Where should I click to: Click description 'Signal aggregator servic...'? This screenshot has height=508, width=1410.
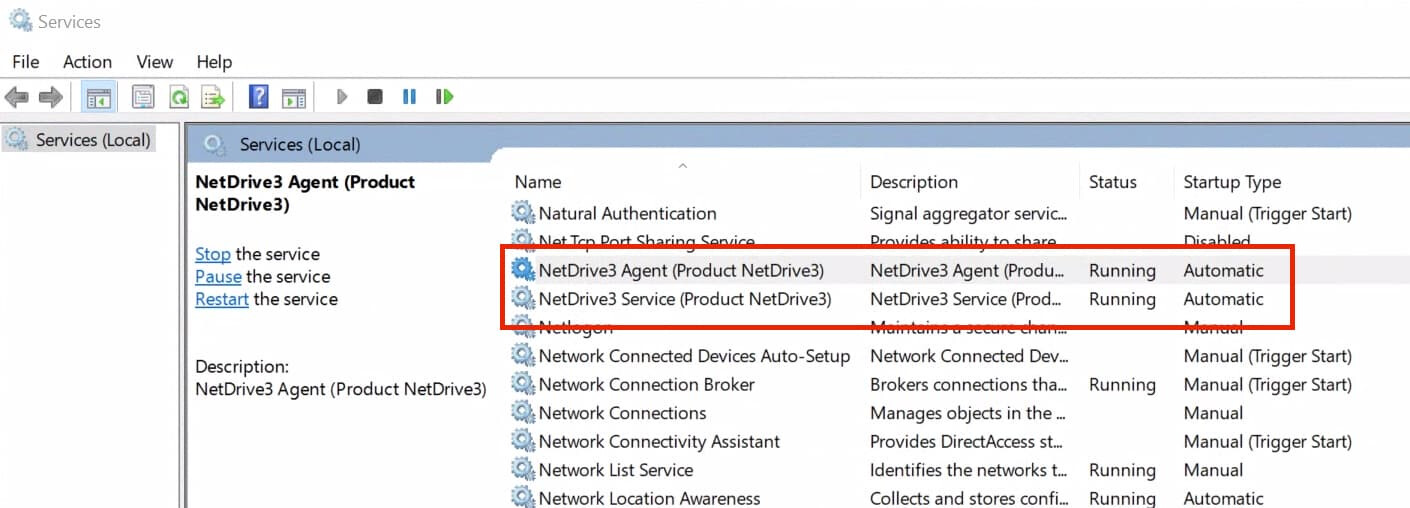pyautogui.click(x=968, y=213)
